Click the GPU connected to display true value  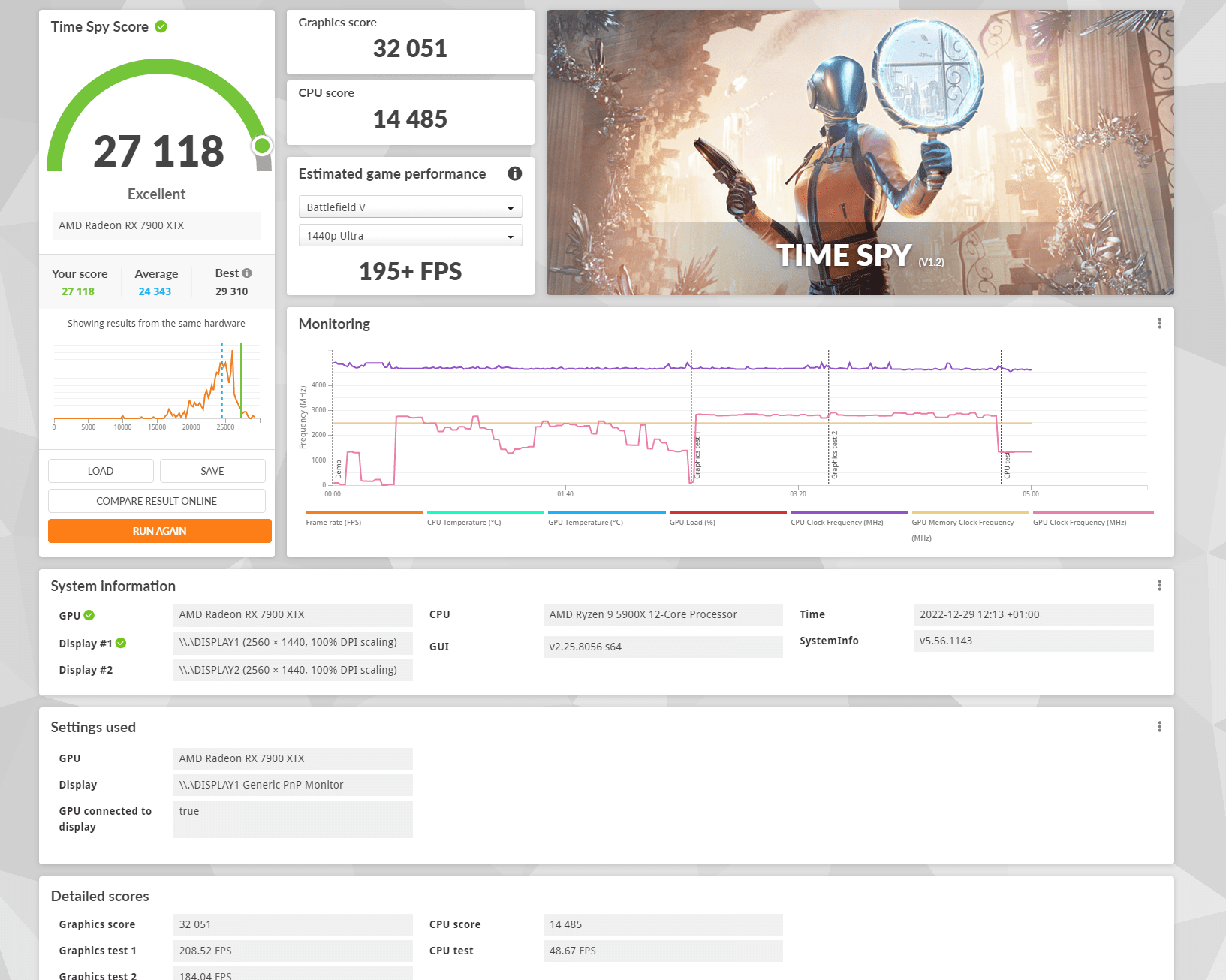coord(293,819)
